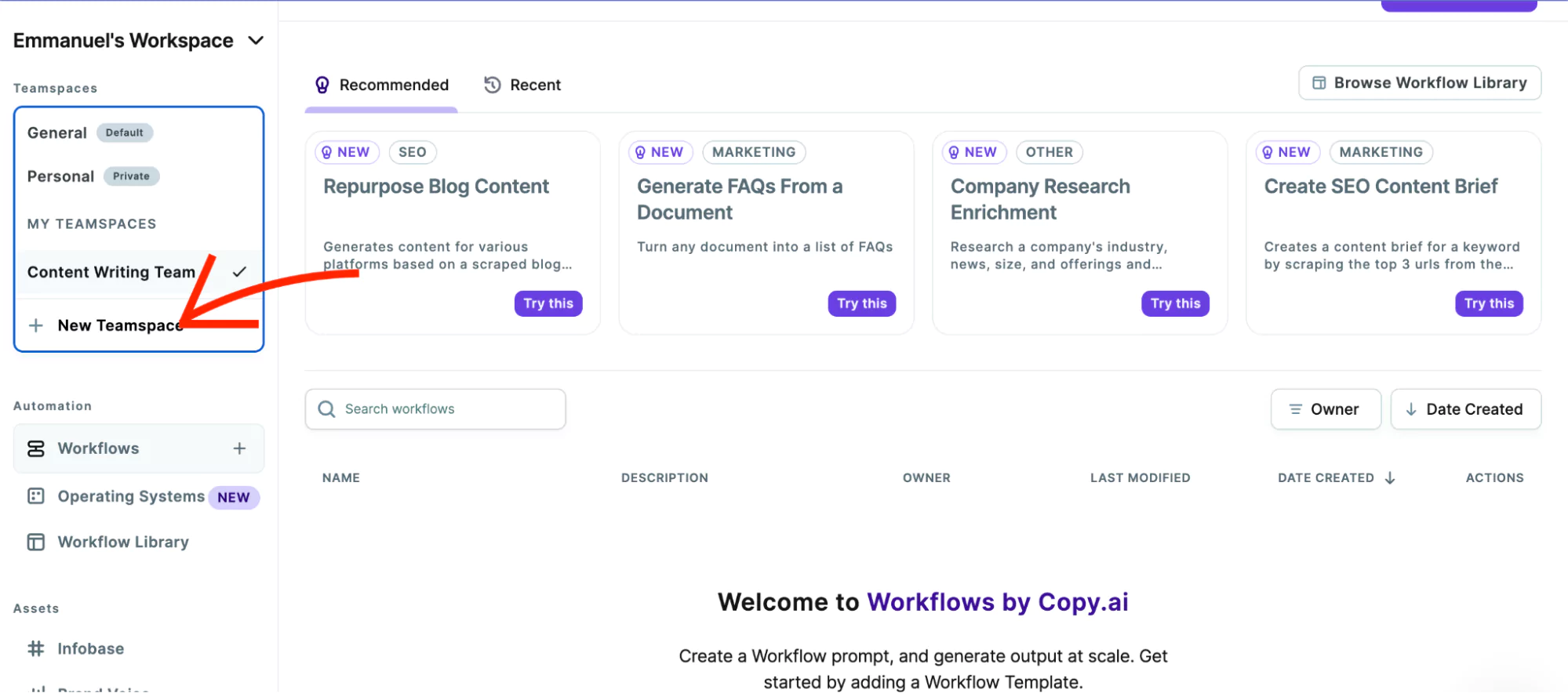The height and width of the screenshot is (693, 1568).
Task: Sort by the OWNER column header
Action: 926,477
